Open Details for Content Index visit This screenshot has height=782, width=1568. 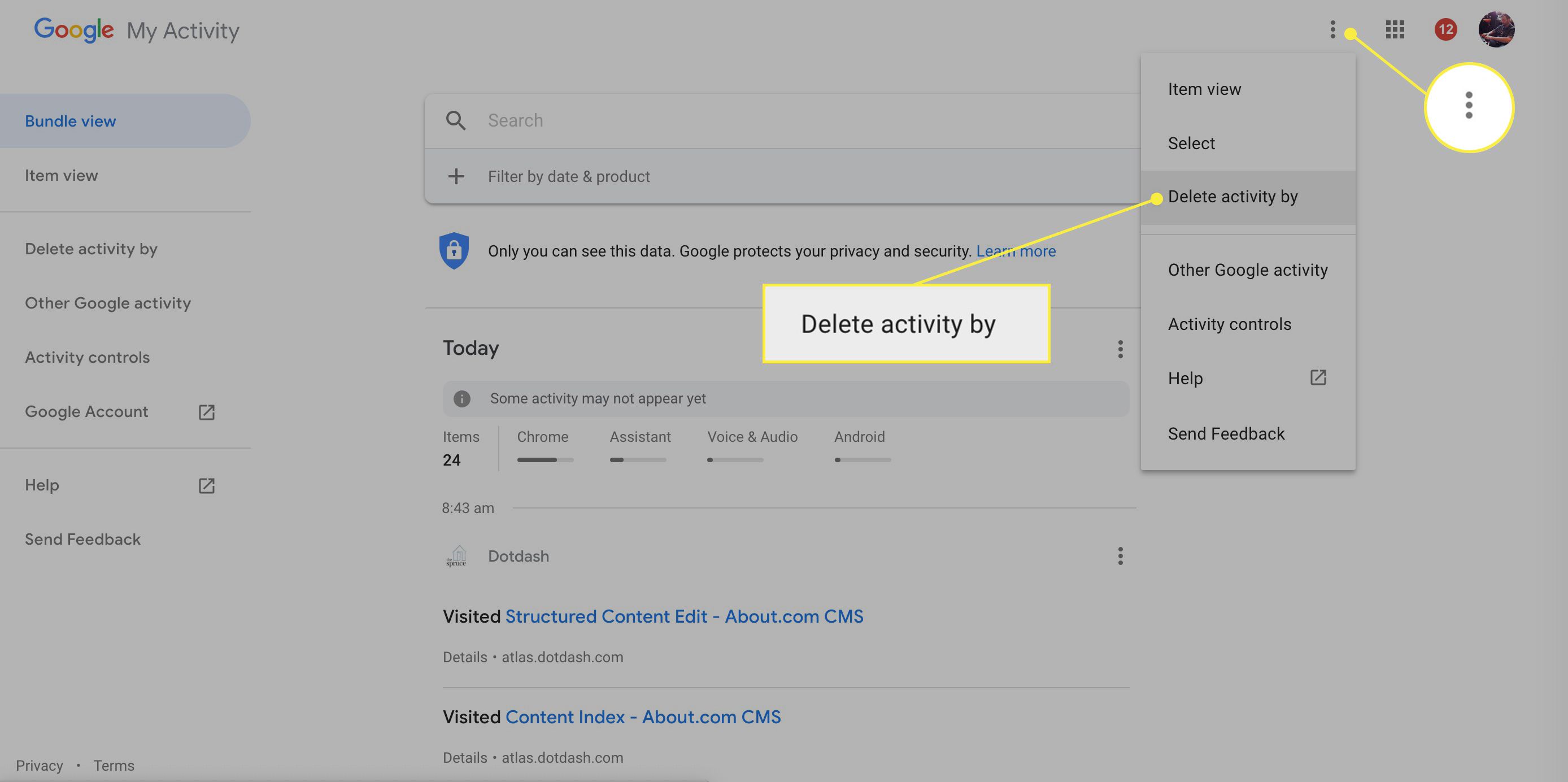click(465, 758)
